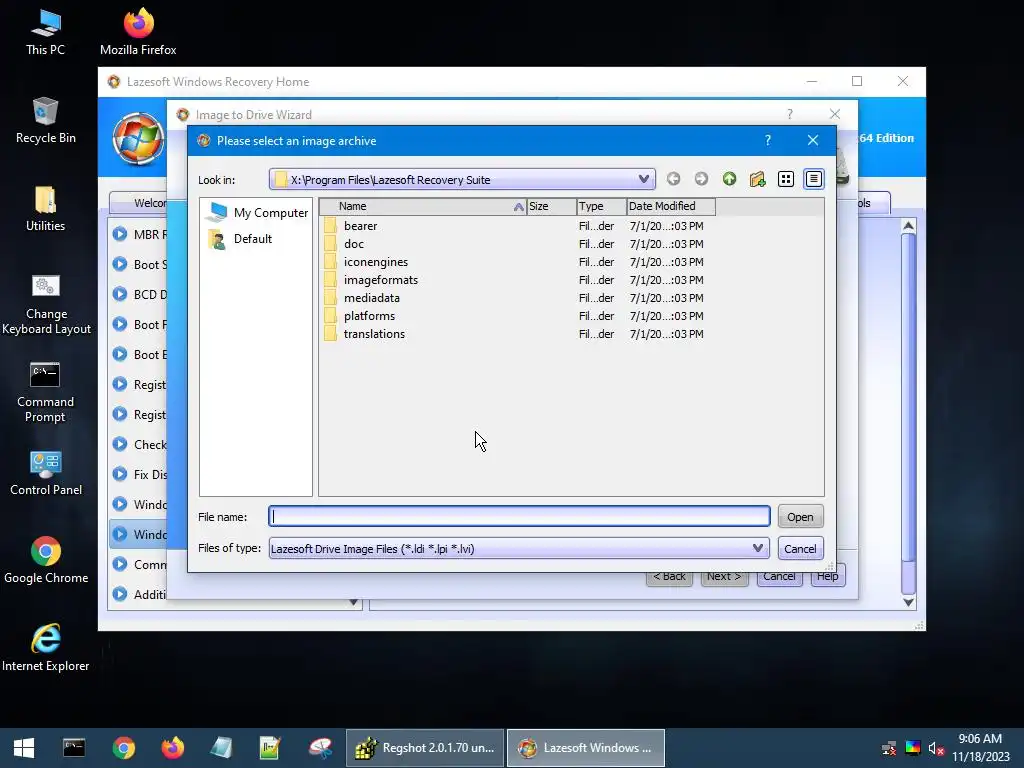Sort by the Date Modified column header
Screen dimensions: 1024x768
(x=671, y=206)
